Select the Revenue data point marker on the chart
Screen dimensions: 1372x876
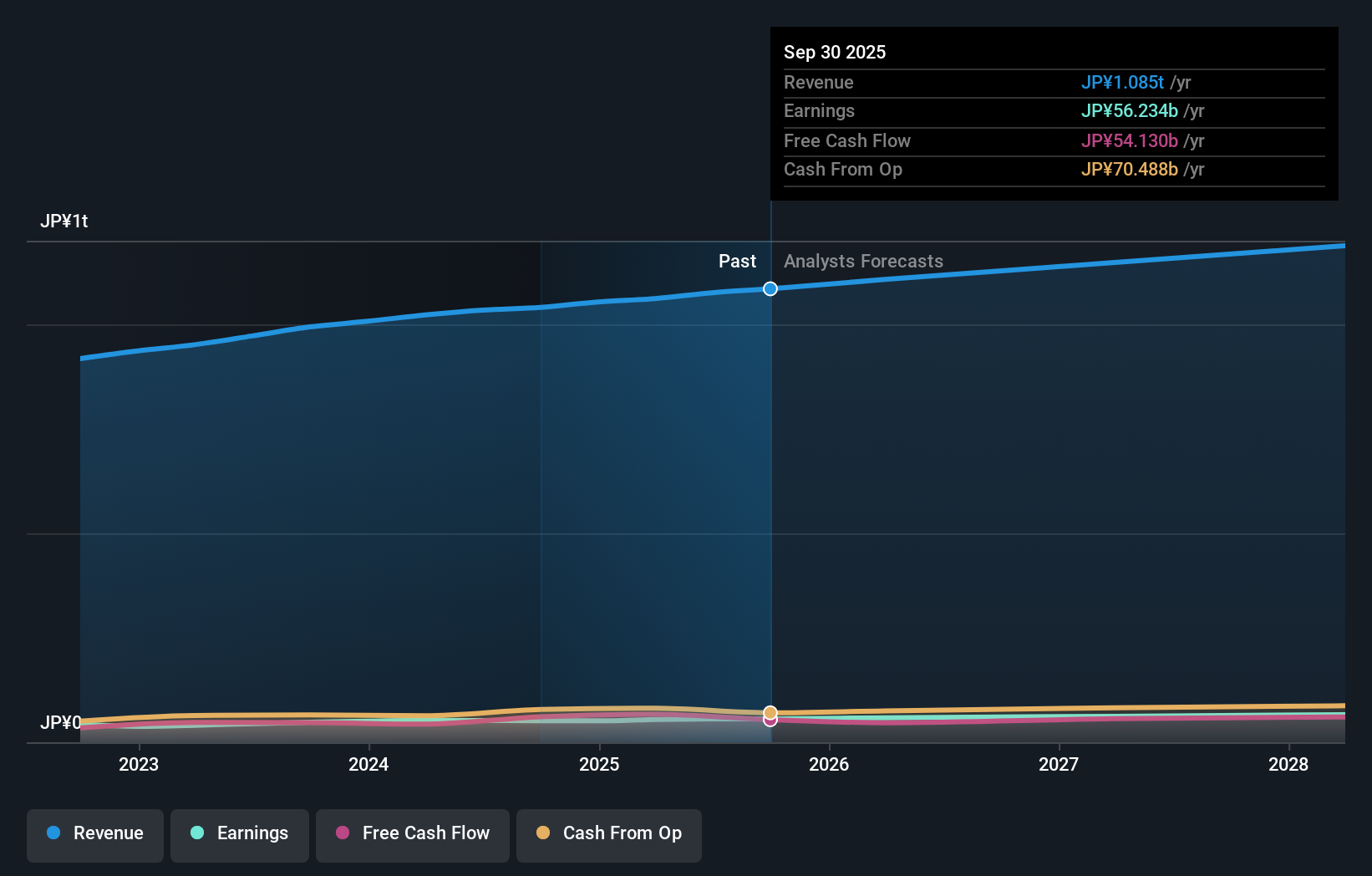(x=770, y=288)
